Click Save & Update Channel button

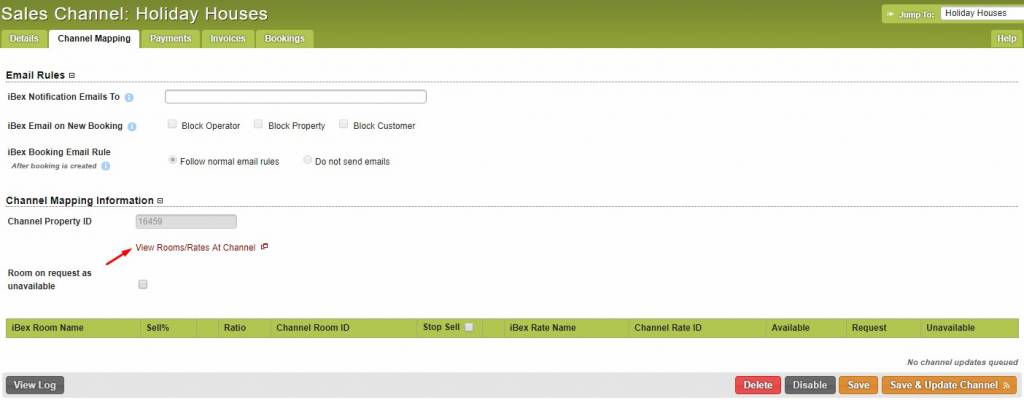950,385
